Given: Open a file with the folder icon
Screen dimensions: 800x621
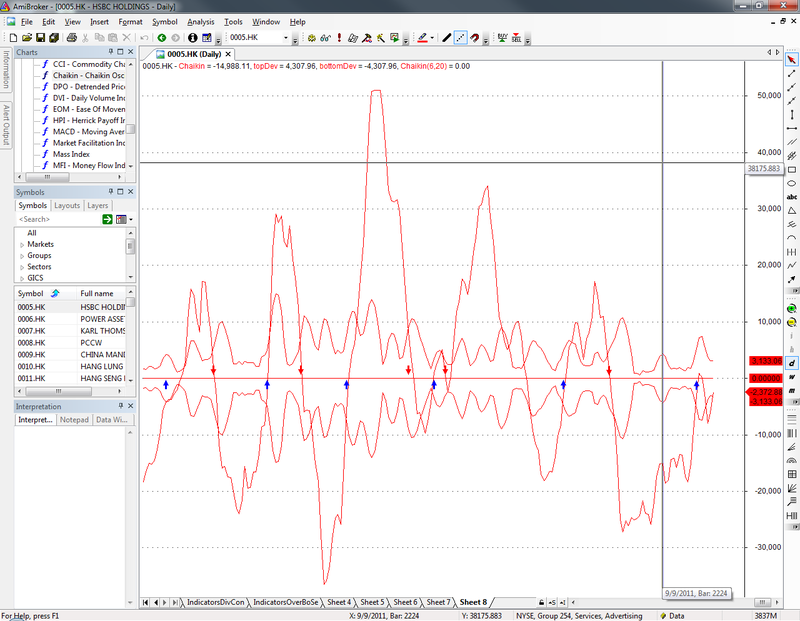Looking at the screenshot, I should point(27,38).
